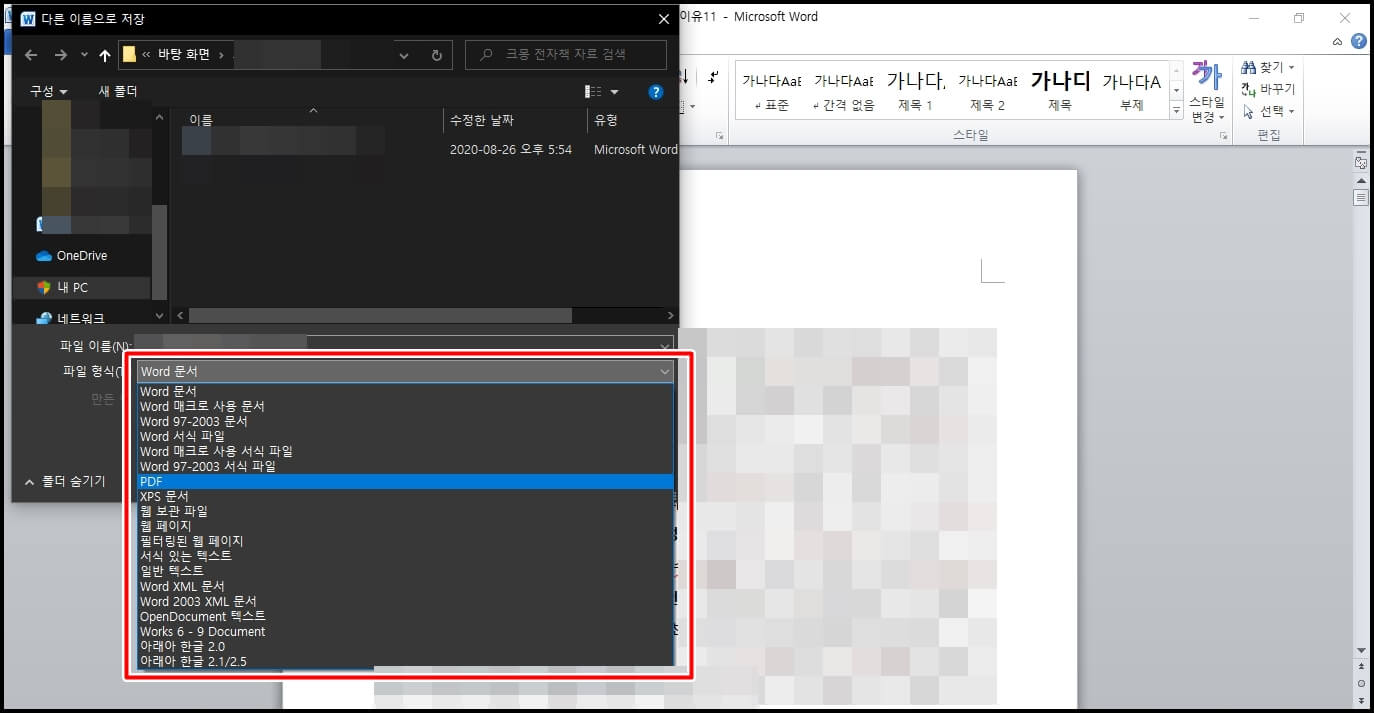Create a new folder with 새 폴더
The width and height of the screenshot is (1374, 713).
click(118, 91)
